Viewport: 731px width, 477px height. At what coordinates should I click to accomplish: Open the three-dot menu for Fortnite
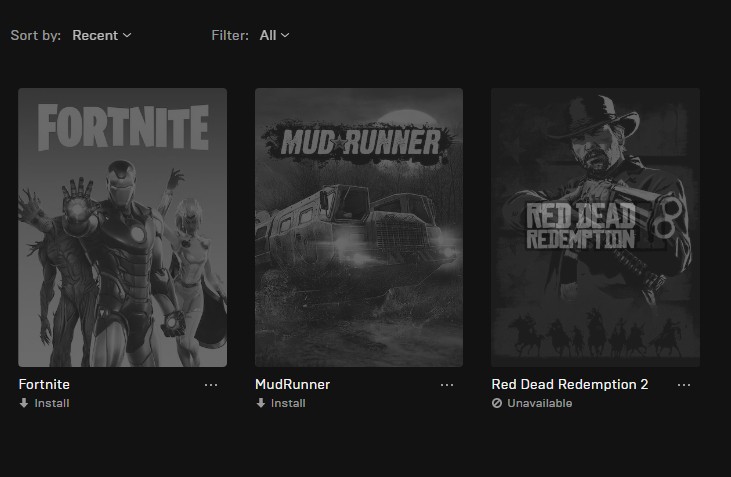pos(211,385)
